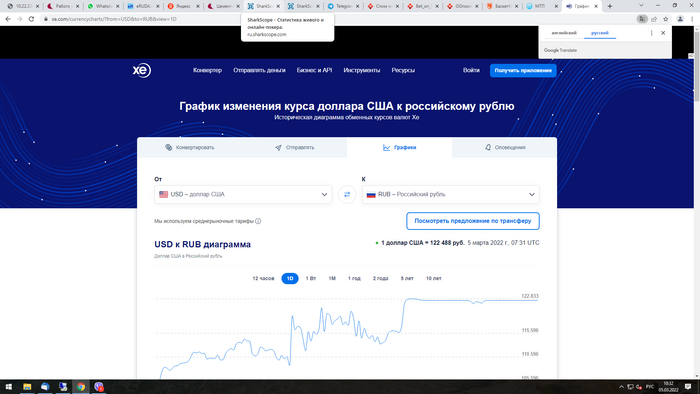Switch to the Отправлять tab
Screen dimensions: 700x394
295,148
